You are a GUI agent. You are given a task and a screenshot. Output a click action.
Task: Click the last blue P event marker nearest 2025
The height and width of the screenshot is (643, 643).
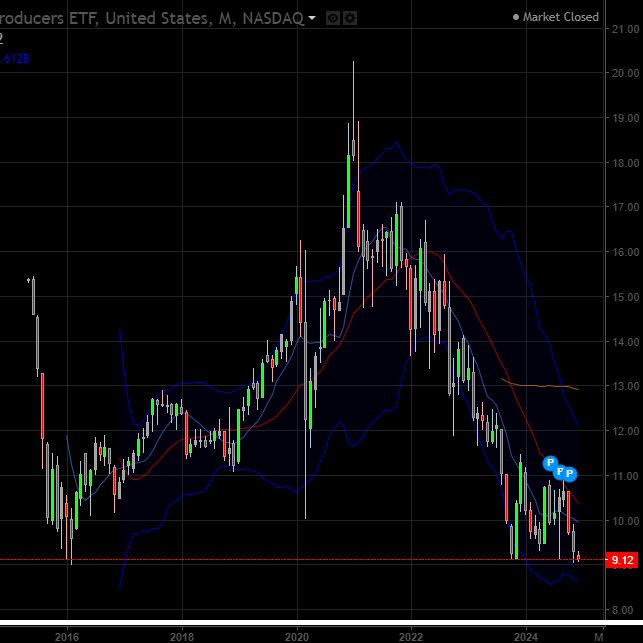click(569, 474)
